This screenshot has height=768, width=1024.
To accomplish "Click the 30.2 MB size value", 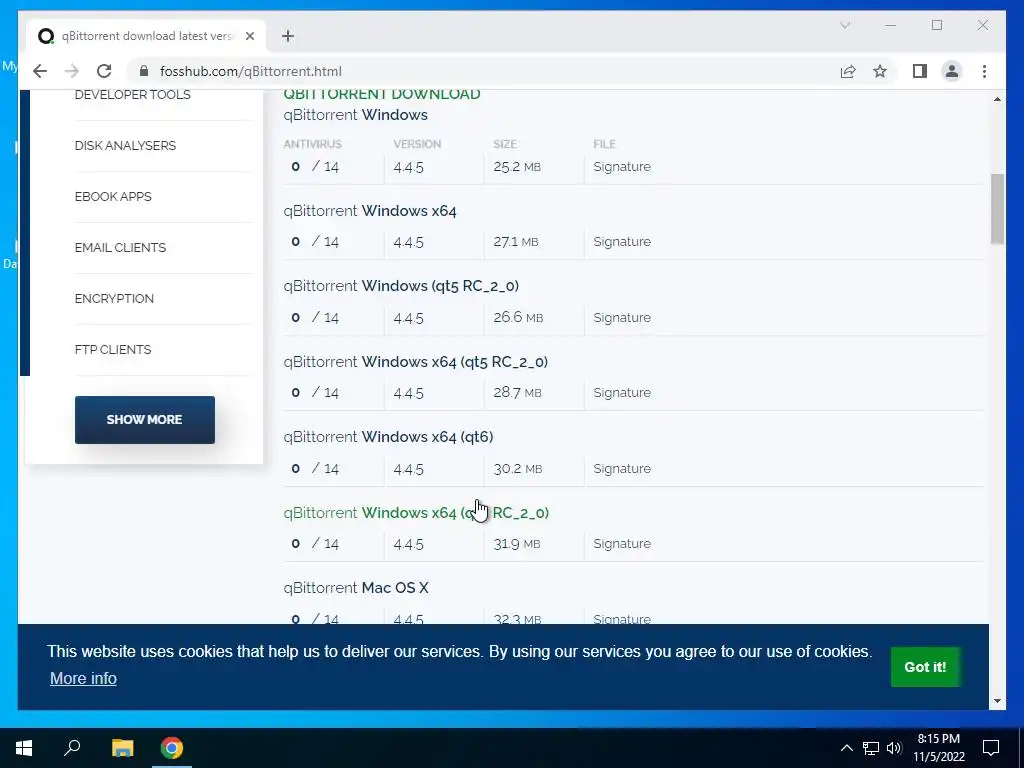I will [517, 468].
